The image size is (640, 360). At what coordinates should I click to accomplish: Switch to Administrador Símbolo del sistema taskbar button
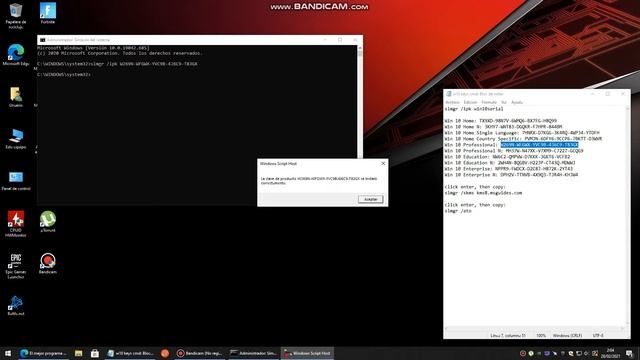(x=253, y=353)
